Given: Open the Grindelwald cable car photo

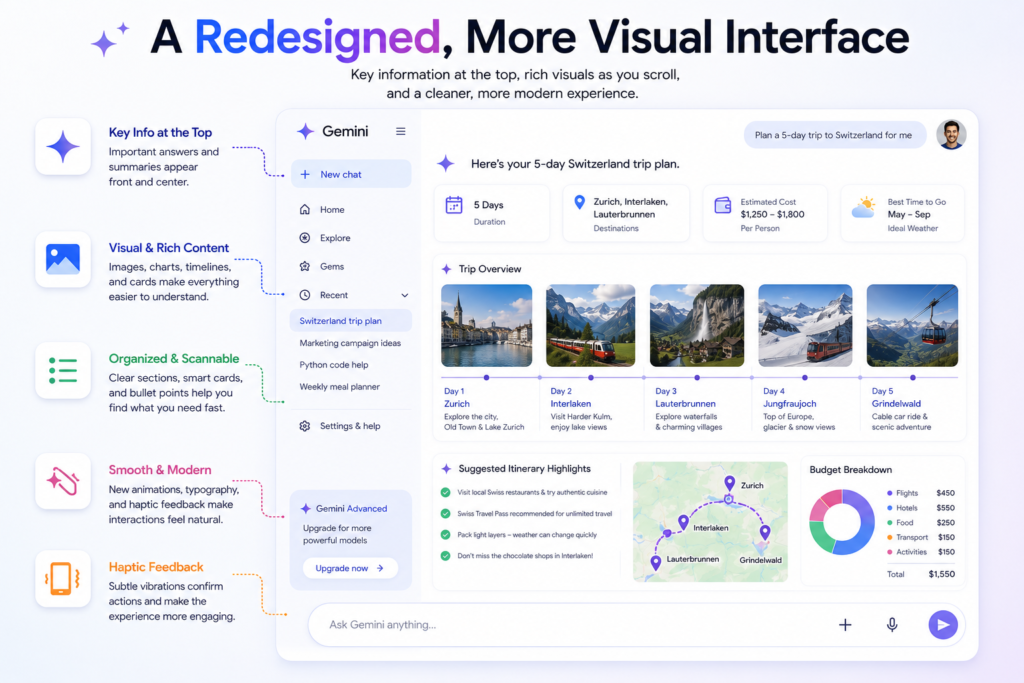Looking at the screenshot, I should (x=912, y=325).
